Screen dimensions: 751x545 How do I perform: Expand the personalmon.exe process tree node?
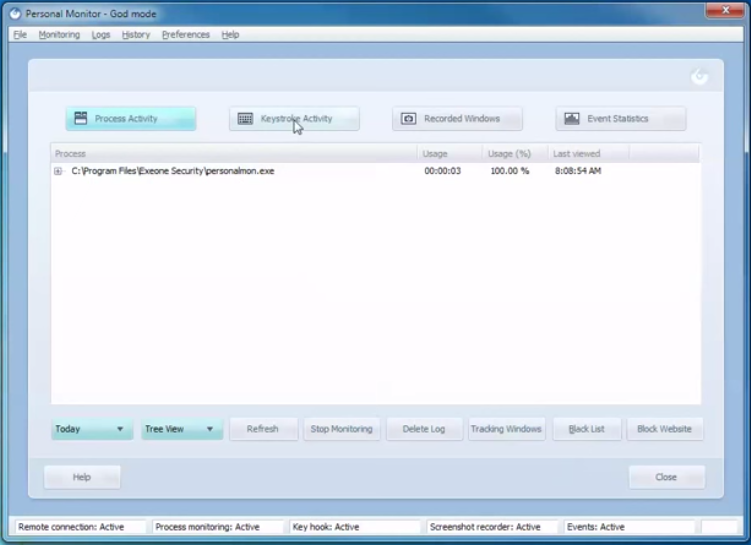coord(58,171)
